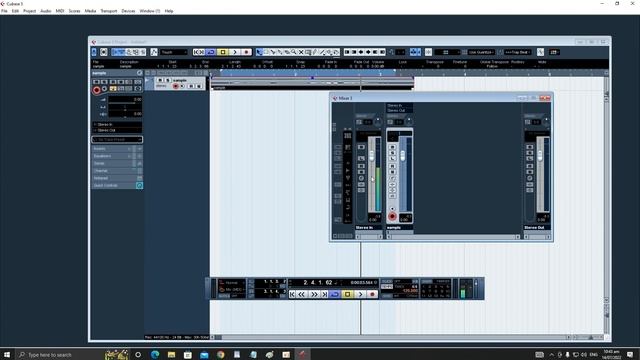
Task: Click the Windows Start button
Action: click(x=7, y=355)
